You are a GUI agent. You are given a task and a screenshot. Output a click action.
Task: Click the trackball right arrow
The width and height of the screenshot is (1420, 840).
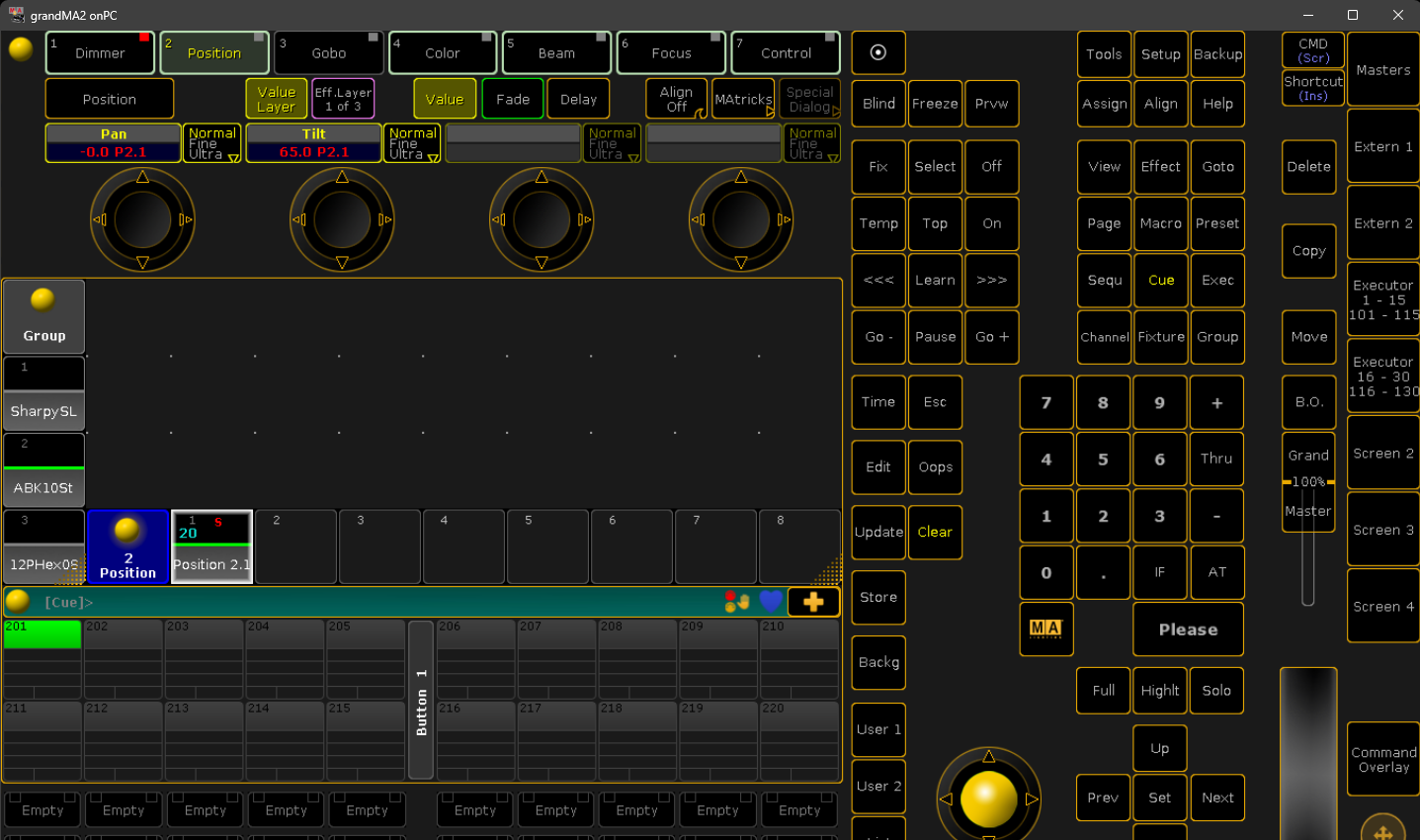click(x=1032, y=798)
